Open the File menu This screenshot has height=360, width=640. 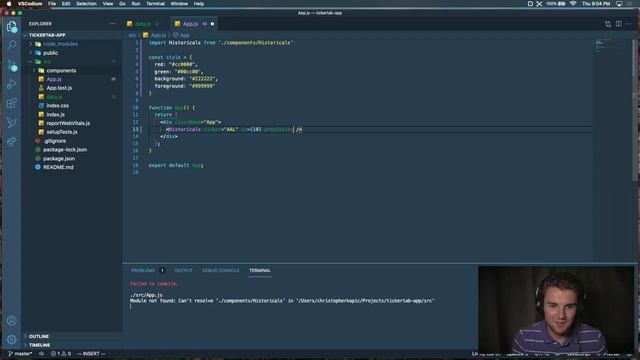click(x=52, y=4)
